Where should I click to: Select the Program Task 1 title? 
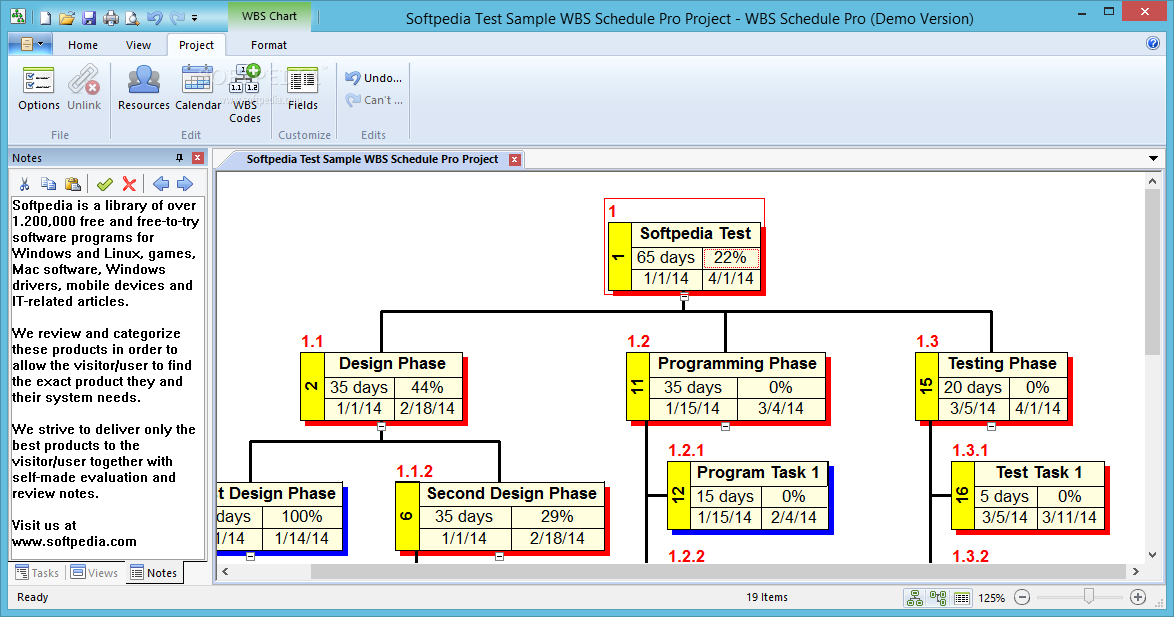(x=758, y=472)
